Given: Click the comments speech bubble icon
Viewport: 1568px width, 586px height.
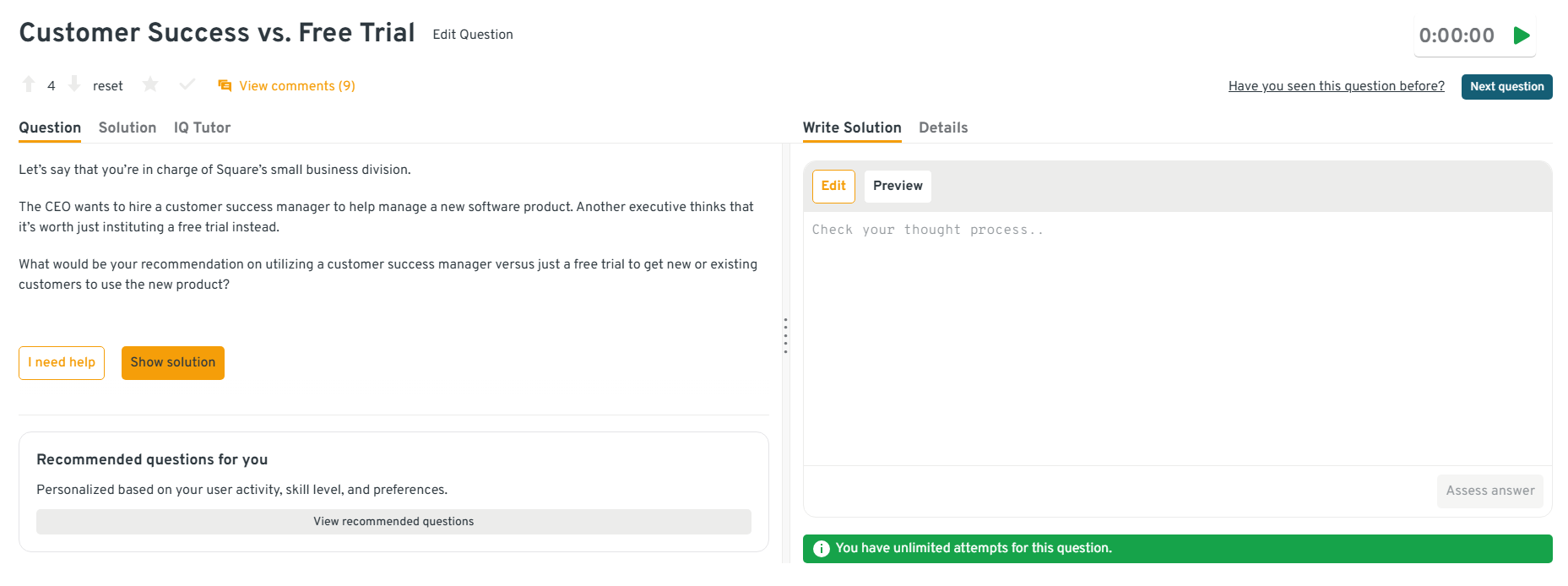Looking at the screenshot, I should pyautogui.click(x=225, y=86).
